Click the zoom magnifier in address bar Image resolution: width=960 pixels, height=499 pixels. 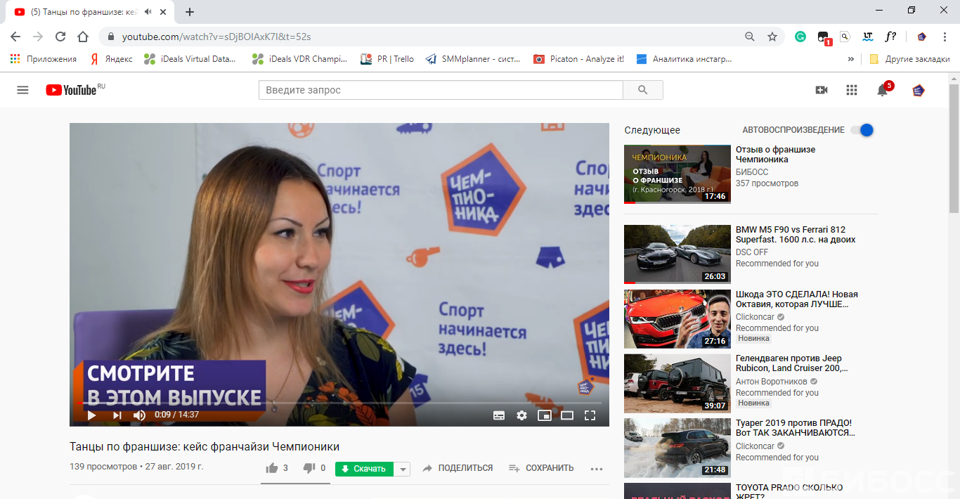749,37
